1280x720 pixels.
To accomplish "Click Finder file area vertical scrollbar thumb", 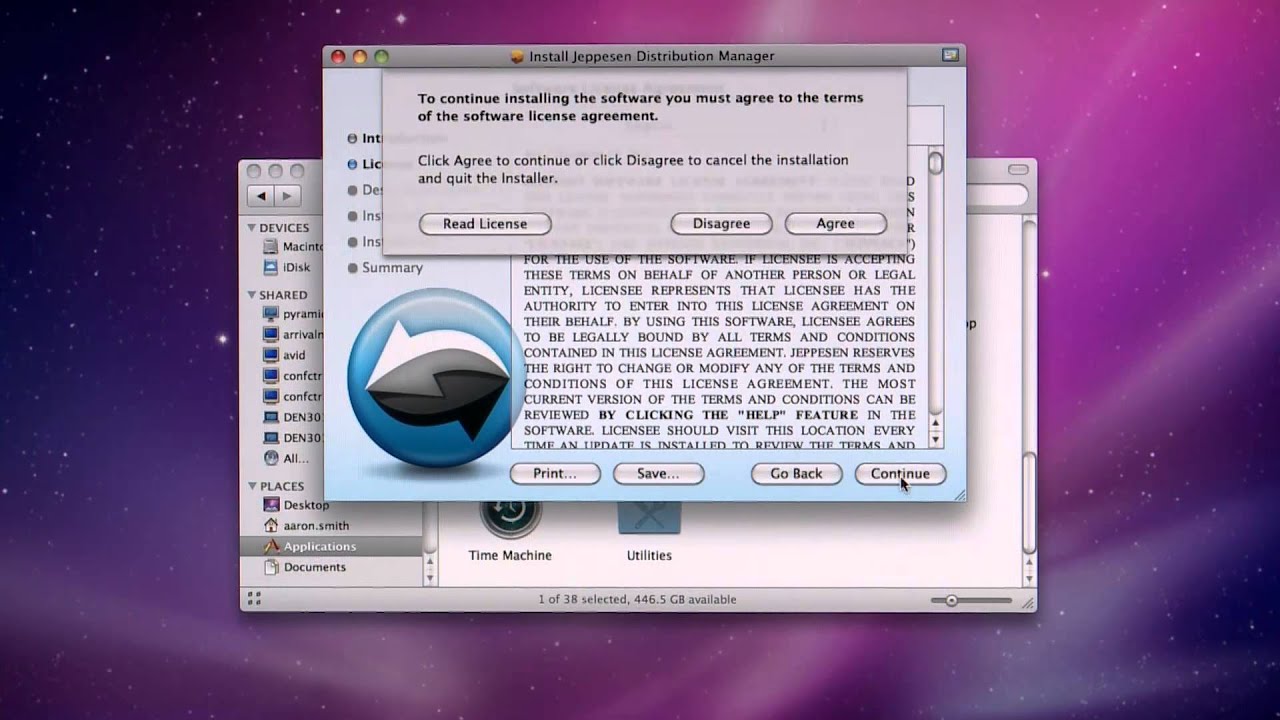I will pos(1029,504).
